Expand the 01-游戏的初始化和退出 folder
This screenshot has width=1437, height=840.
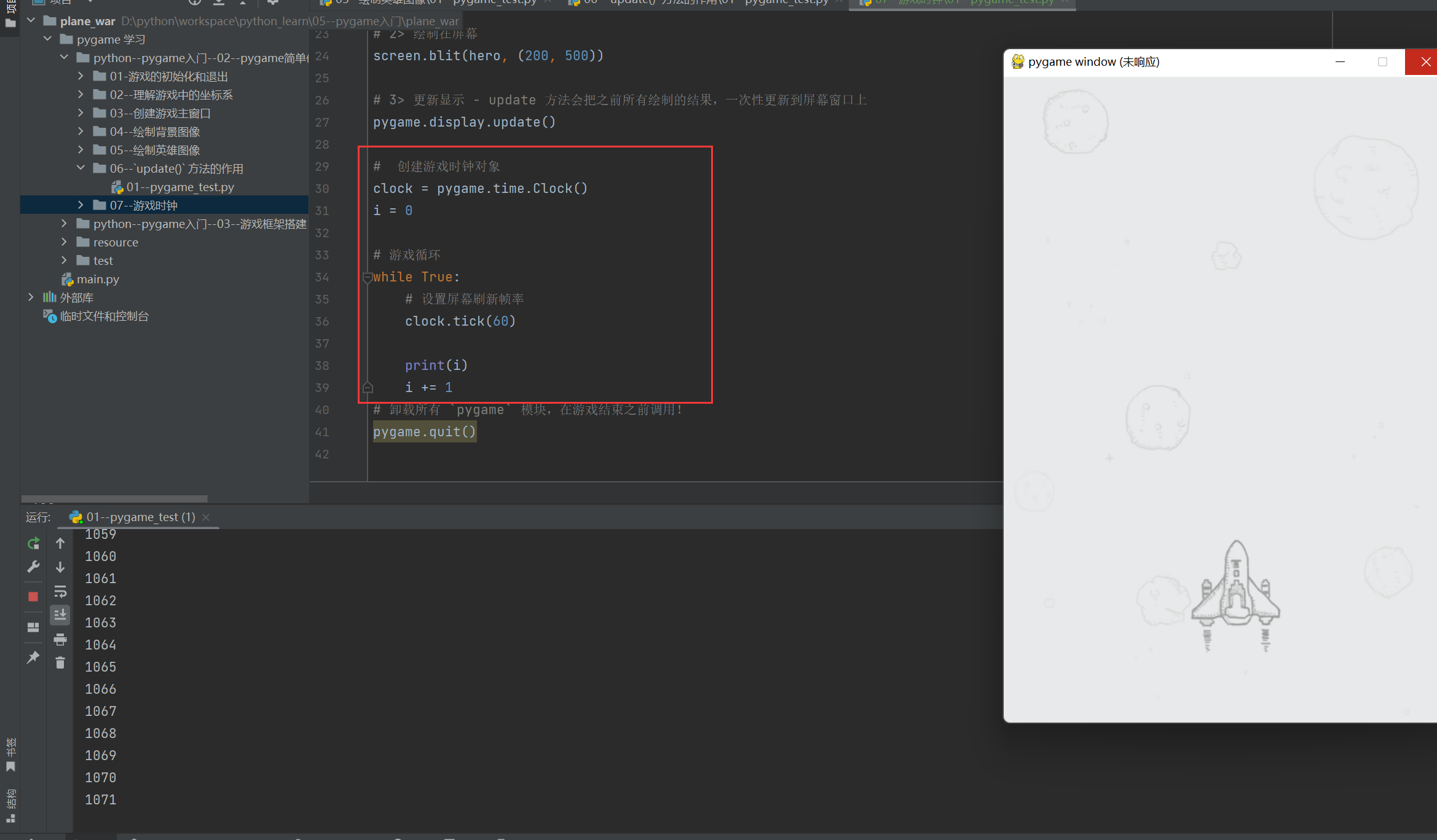pyautogui.click(x=81, y=76)
